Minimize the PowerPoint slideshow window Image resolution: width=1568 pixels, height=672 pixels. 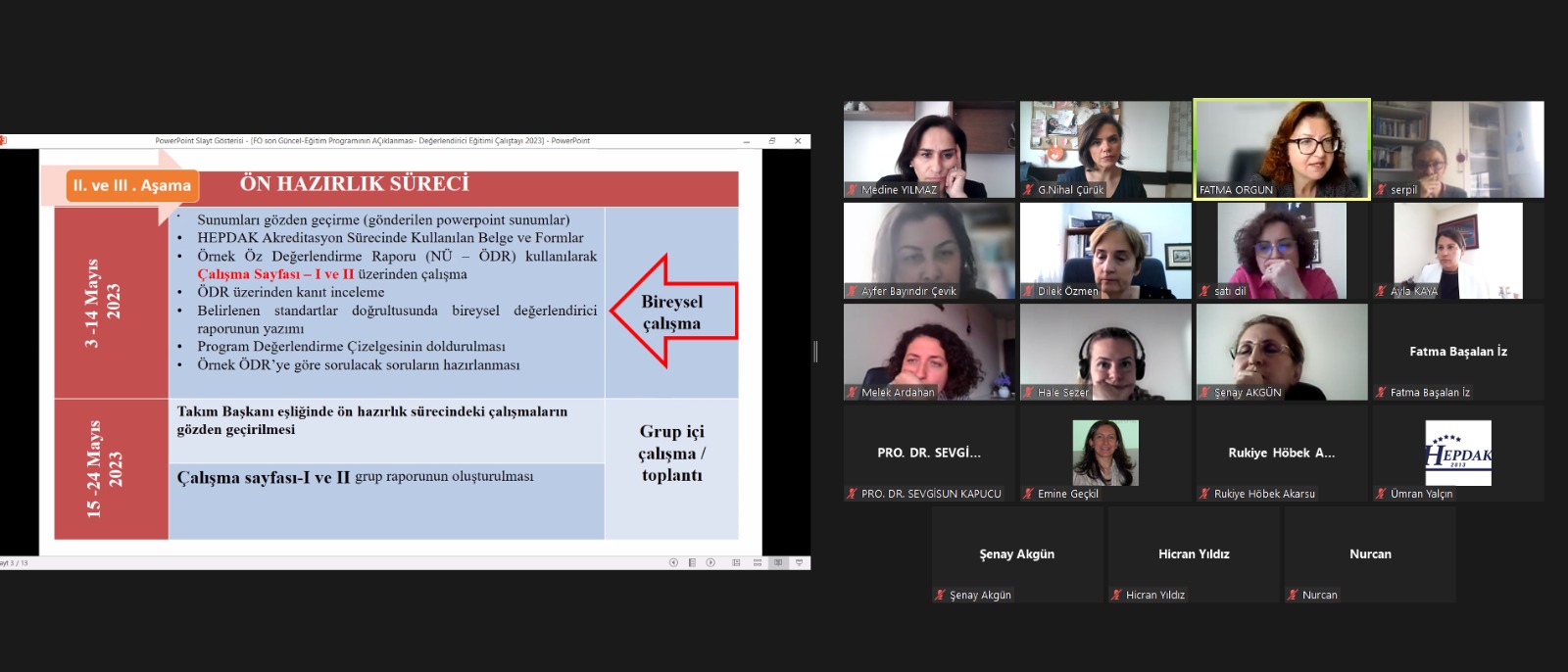point(747,141)
